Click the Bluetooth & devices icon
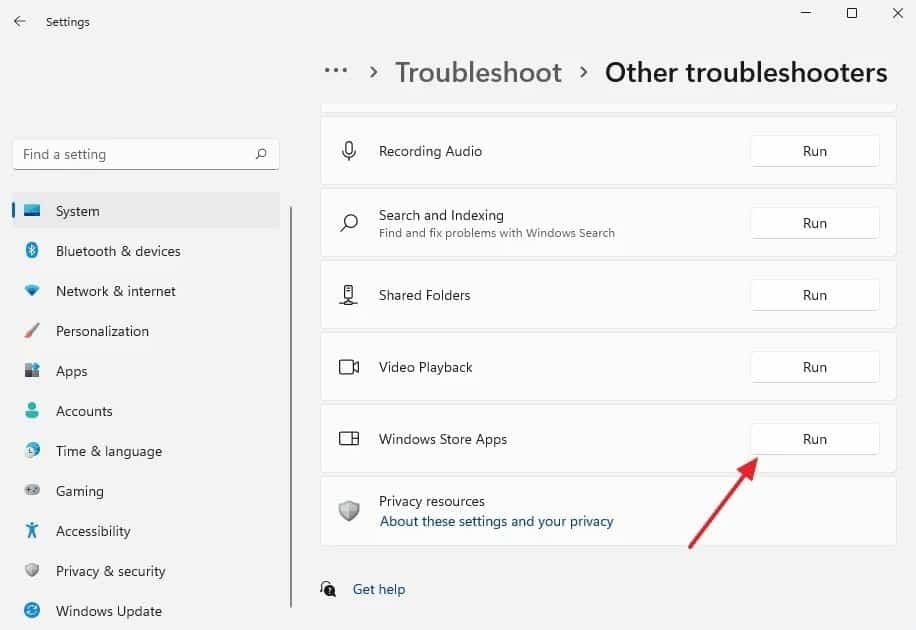The width and height of the screenshot is (916, 630). [x=32, y=251]
